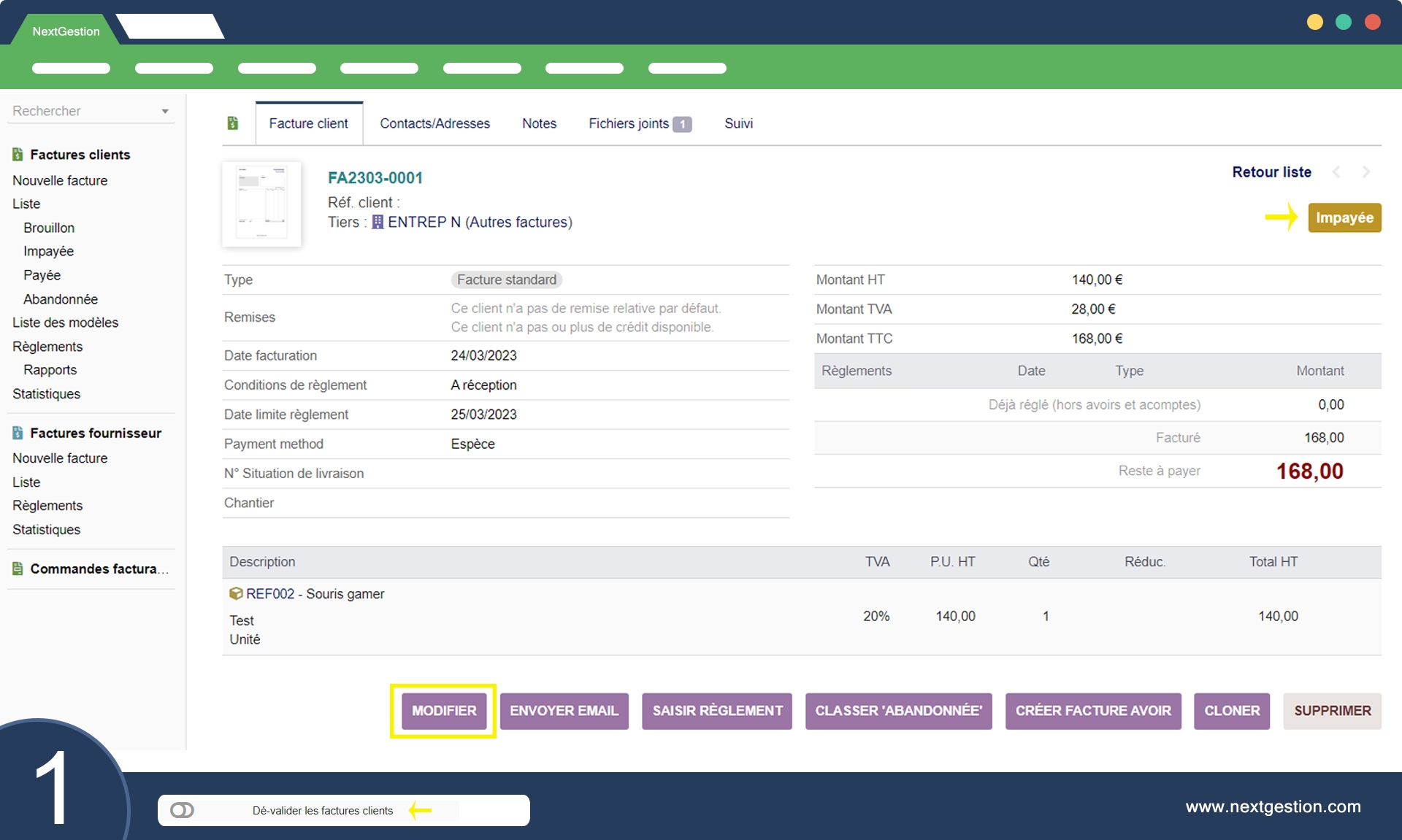Screen dimensions: 1402x840
Task: Click the Factures fournisseur section icon
Action: tap(18, 433)
